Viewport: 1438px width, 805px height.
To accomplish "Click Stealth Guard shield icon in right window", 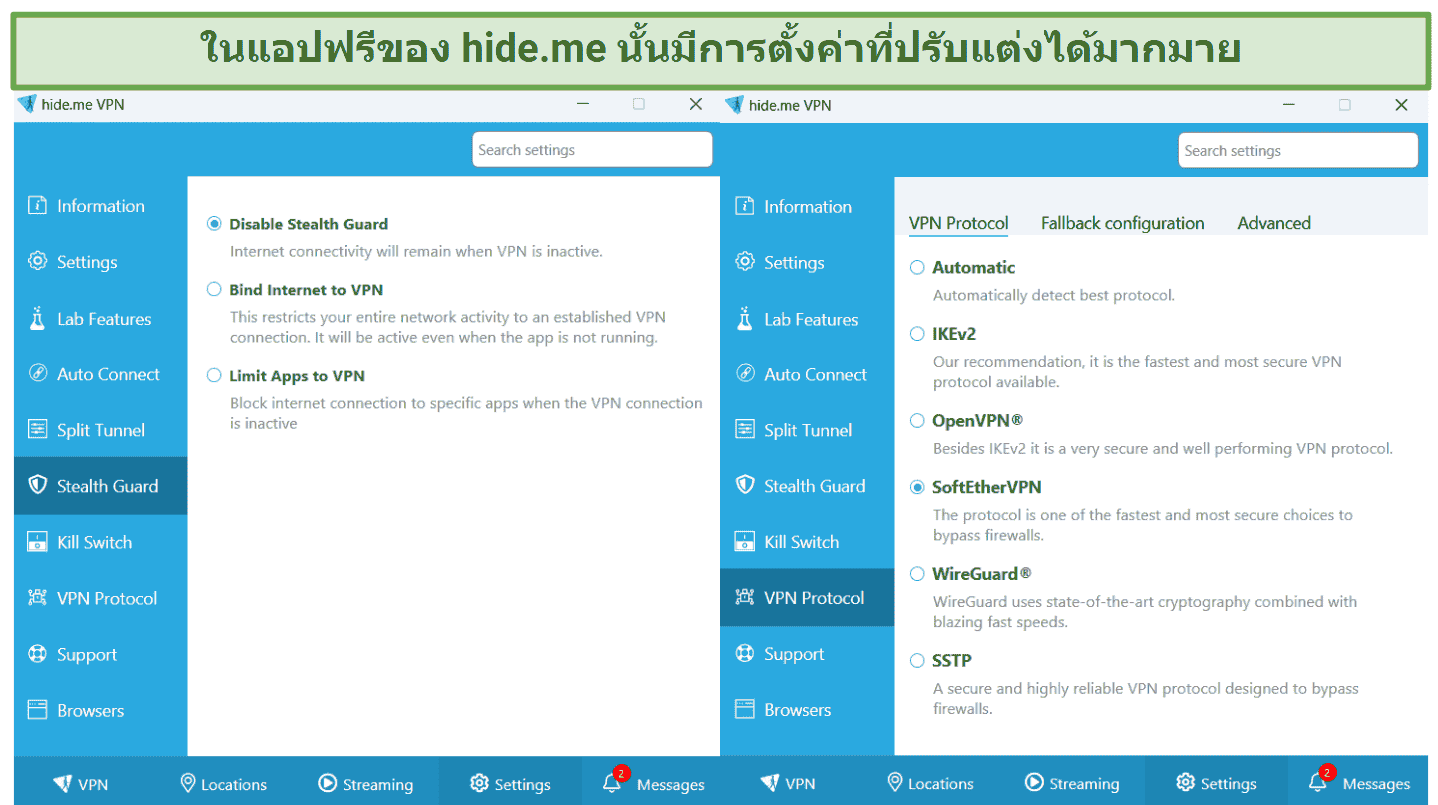I will (745, 486).
